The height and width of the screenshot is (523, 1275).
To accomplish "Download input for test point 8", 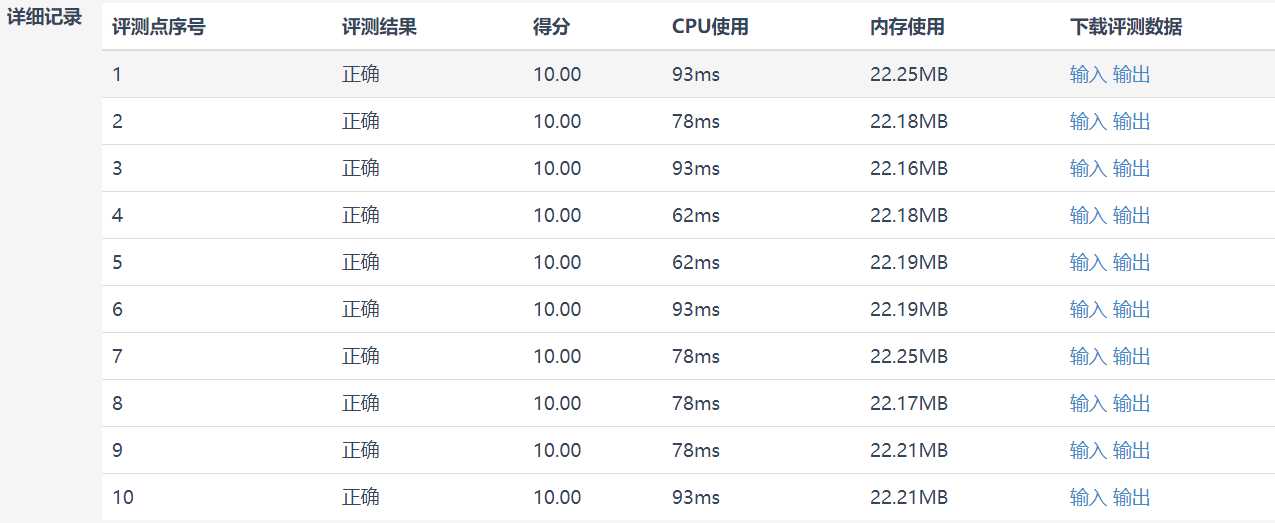I will tap(1088, 404).
